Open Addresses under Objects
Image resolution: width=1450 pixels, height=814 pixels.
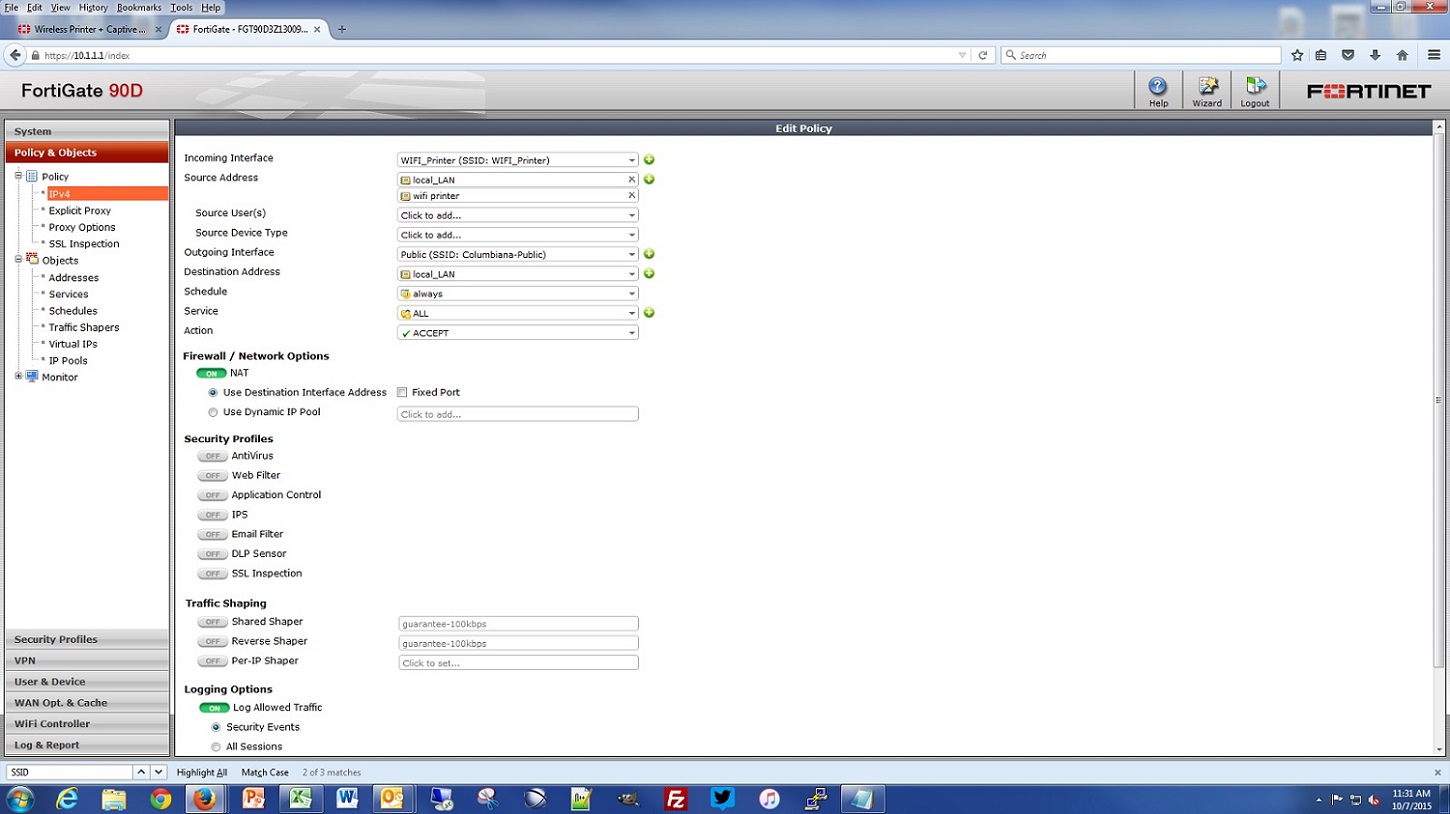tap(74, 278)
